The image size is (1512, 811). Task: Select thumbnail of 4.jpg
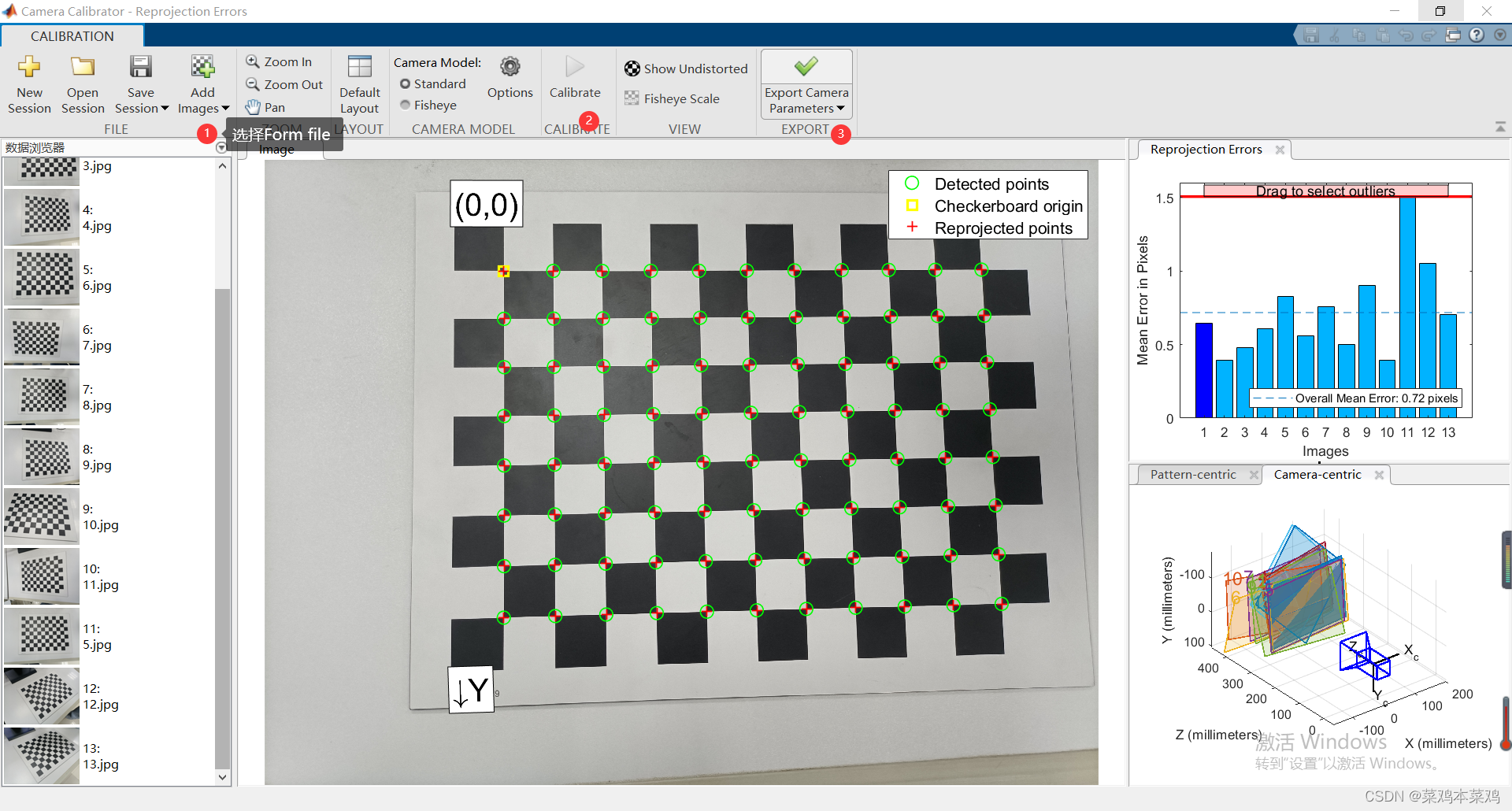(42, 217)
